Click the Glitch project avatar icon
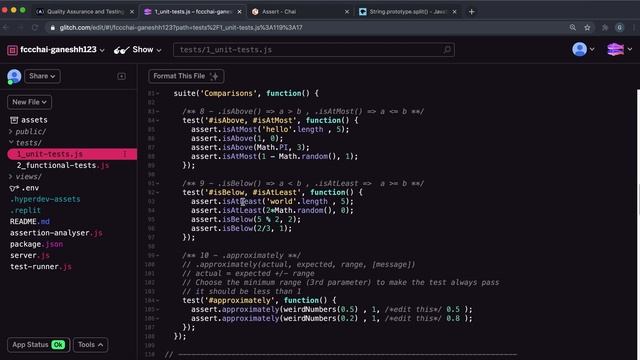This screenshot has width=640, height=360. 12,50
